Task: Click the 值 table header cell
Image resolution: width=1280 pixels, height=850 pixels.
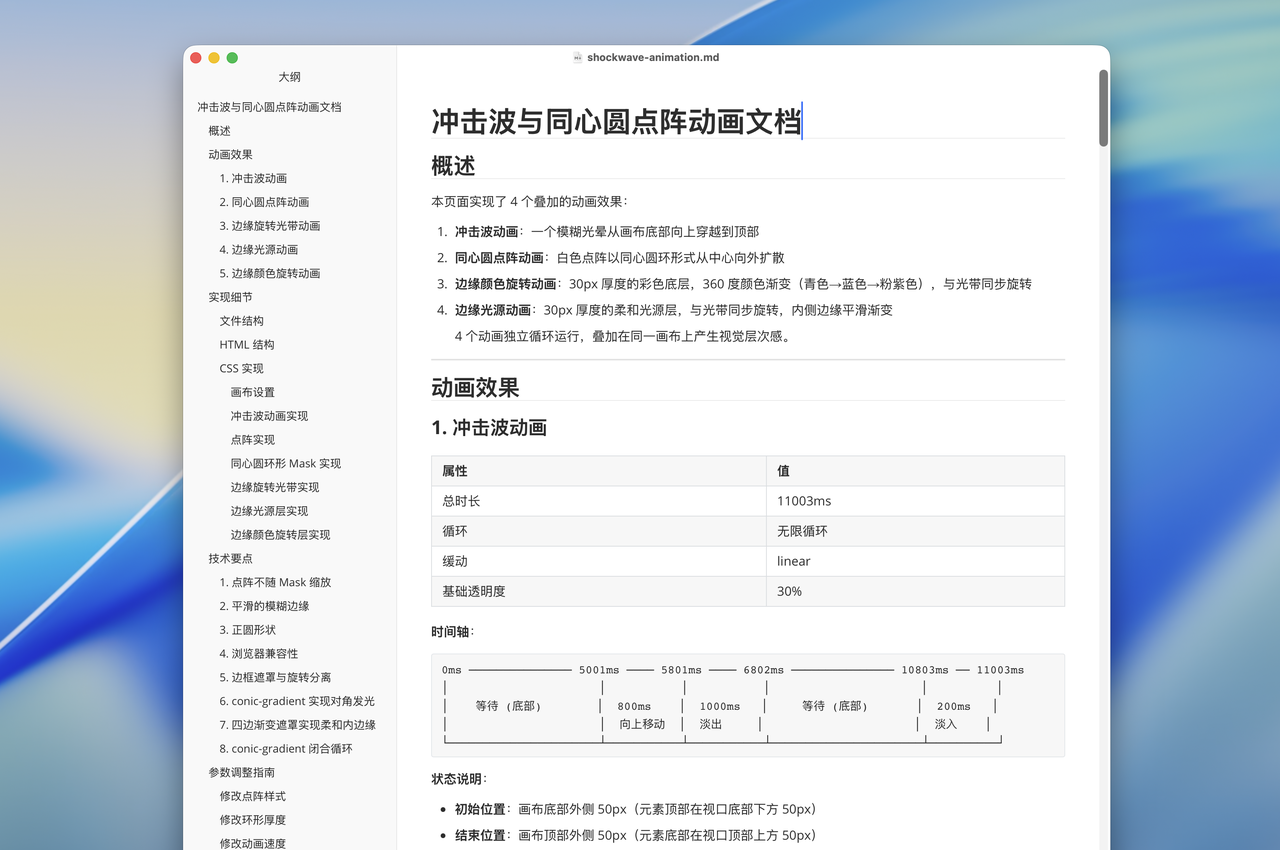Action: pos(915,471)
